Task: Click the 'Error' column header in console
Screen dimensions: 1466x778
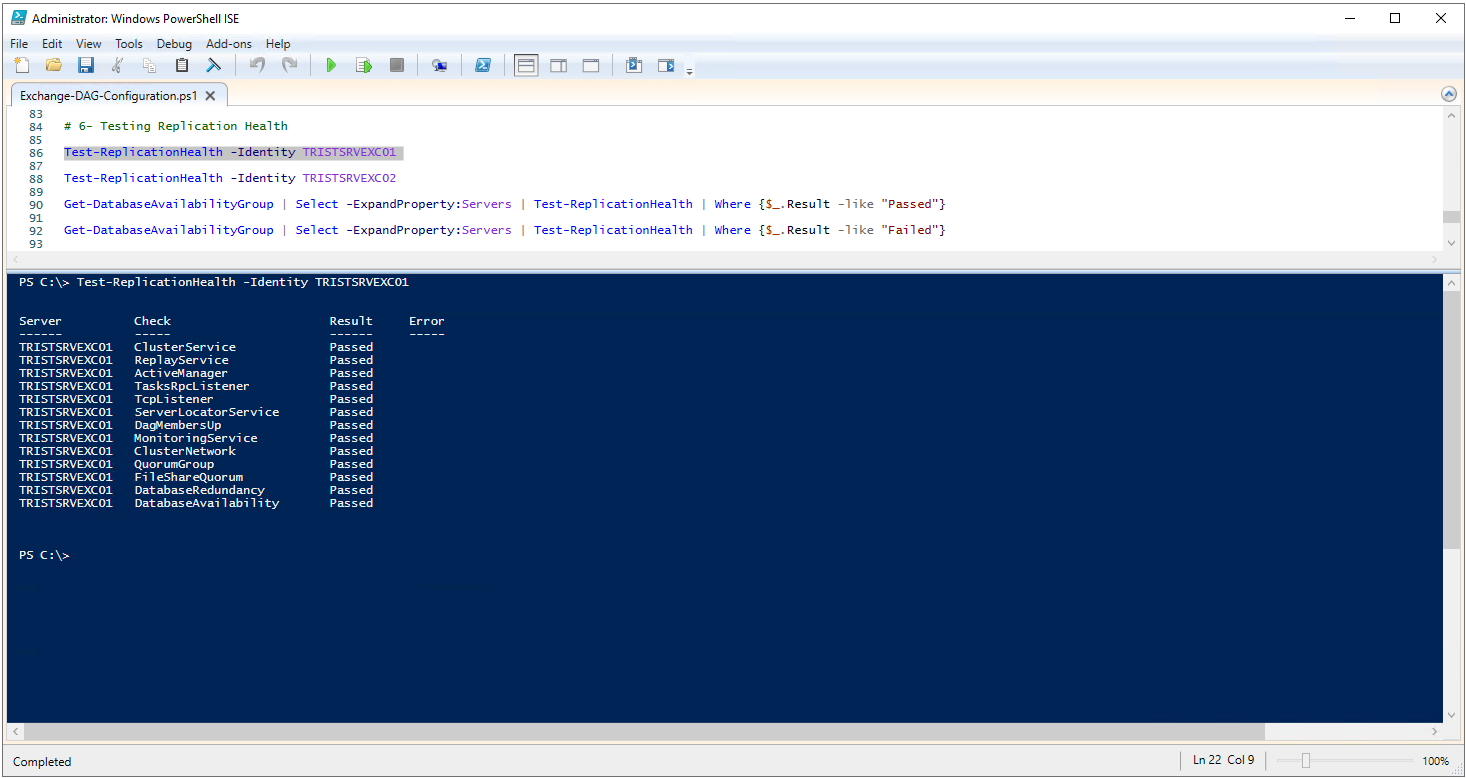Action: point(427,321)
